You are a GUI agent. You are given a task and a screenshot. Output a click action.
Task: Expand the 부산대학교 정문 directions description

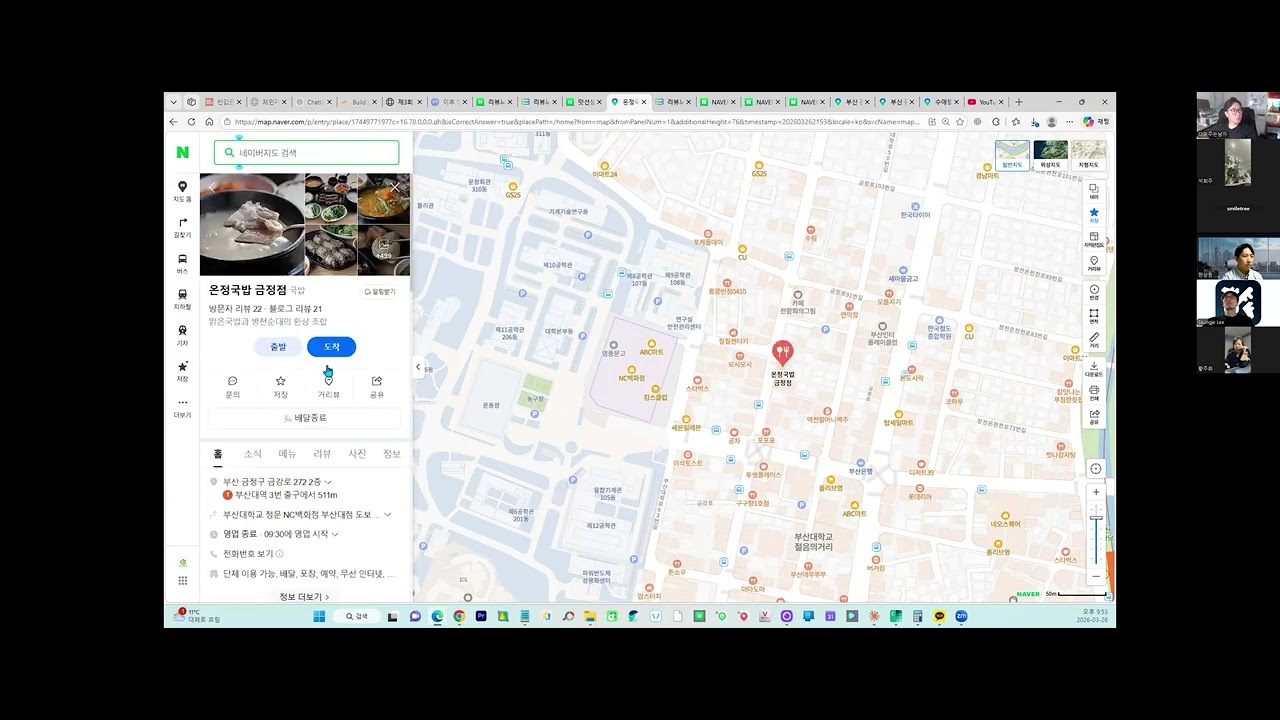pyautogui.click(x=387, y=514)
